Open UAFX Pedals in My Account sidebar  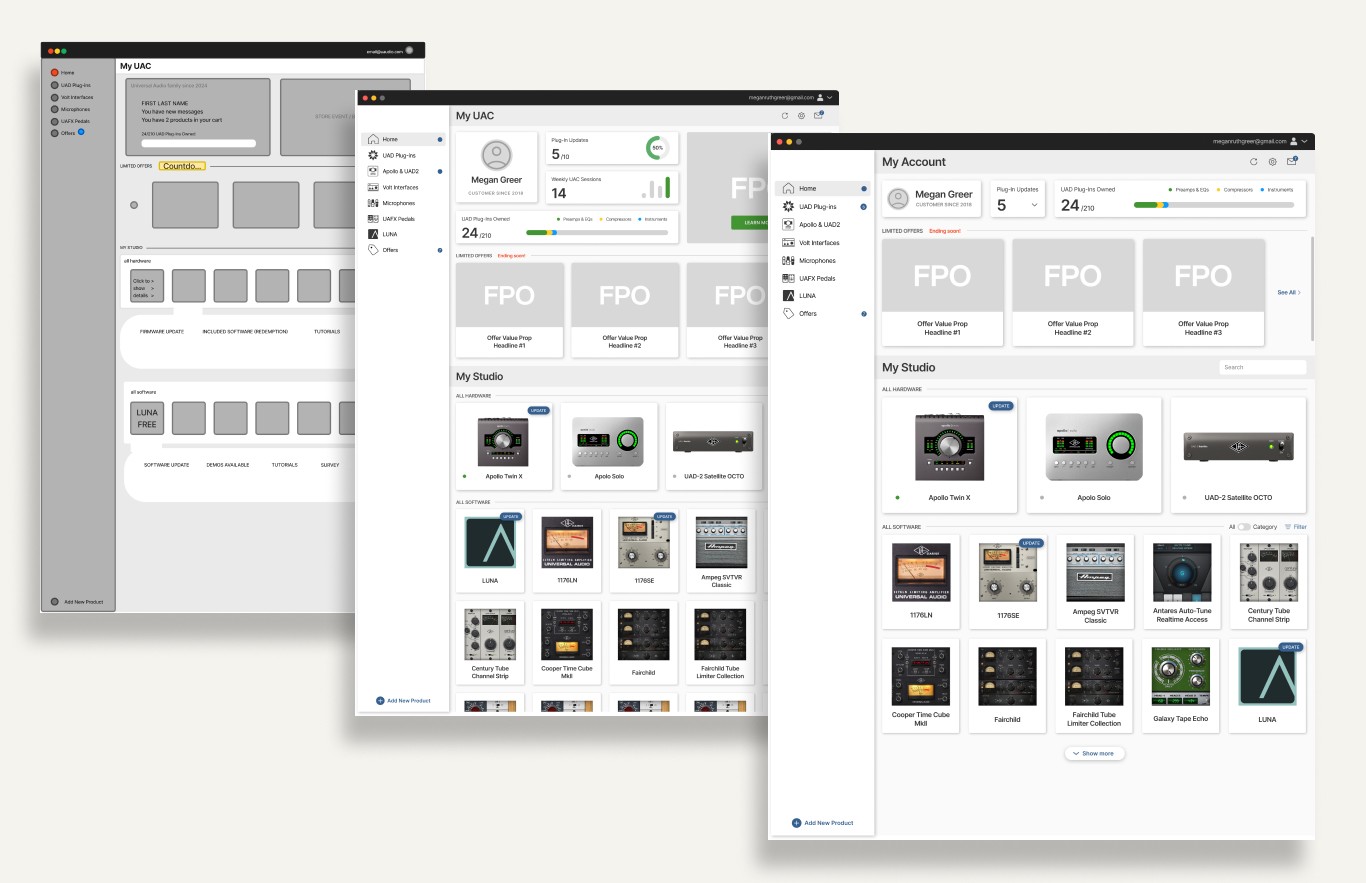click(x=822, y=278)
